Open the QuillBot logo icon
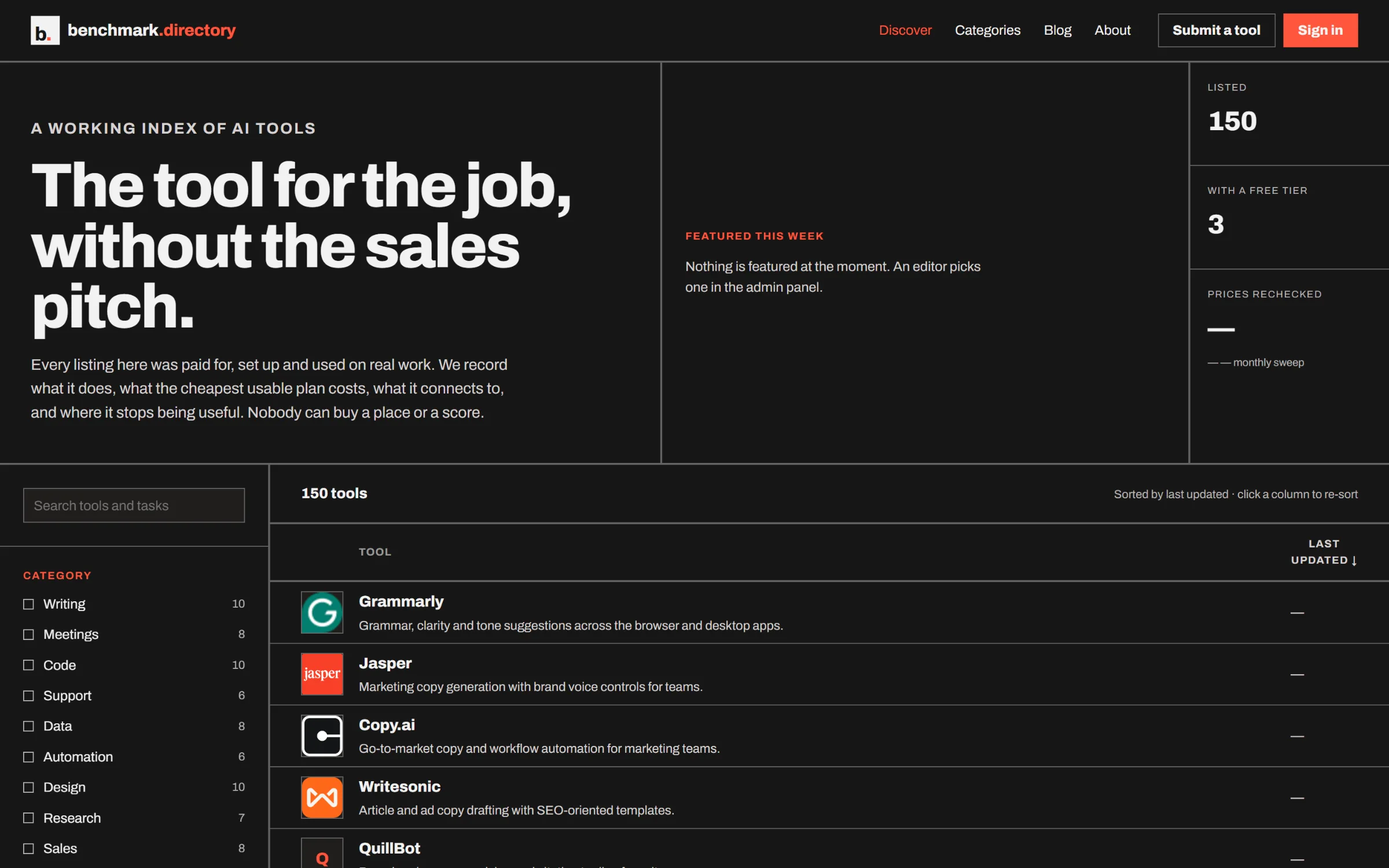Viewport: 1389px width, 868px height. tap(322, 854)
